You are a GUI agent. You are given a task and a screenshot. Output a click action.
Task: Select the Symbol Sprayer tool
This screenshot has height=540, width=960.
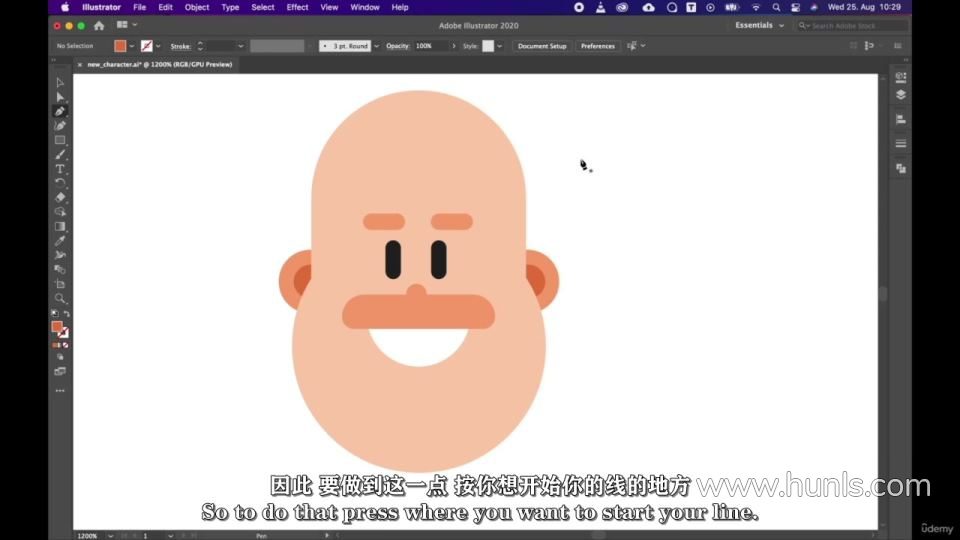pyautogui.click(x=60, y=255)
